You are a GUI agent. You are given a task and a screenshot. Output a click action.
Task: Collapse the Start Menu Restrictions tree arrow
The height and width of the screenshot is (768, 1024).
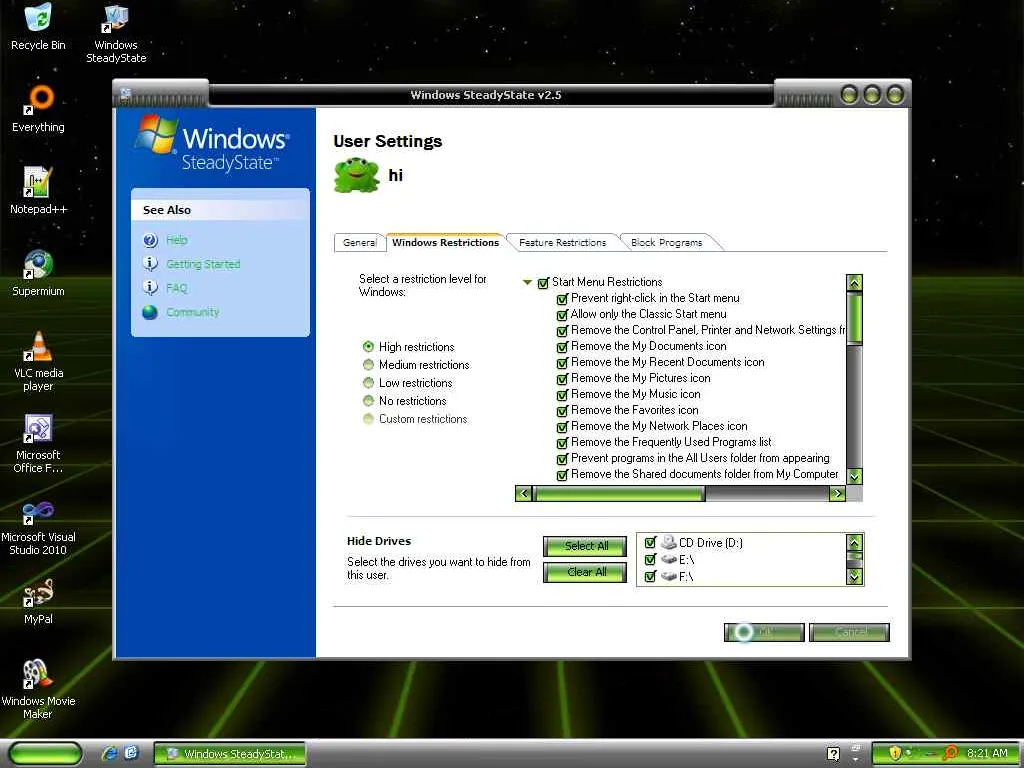(527, 283)
